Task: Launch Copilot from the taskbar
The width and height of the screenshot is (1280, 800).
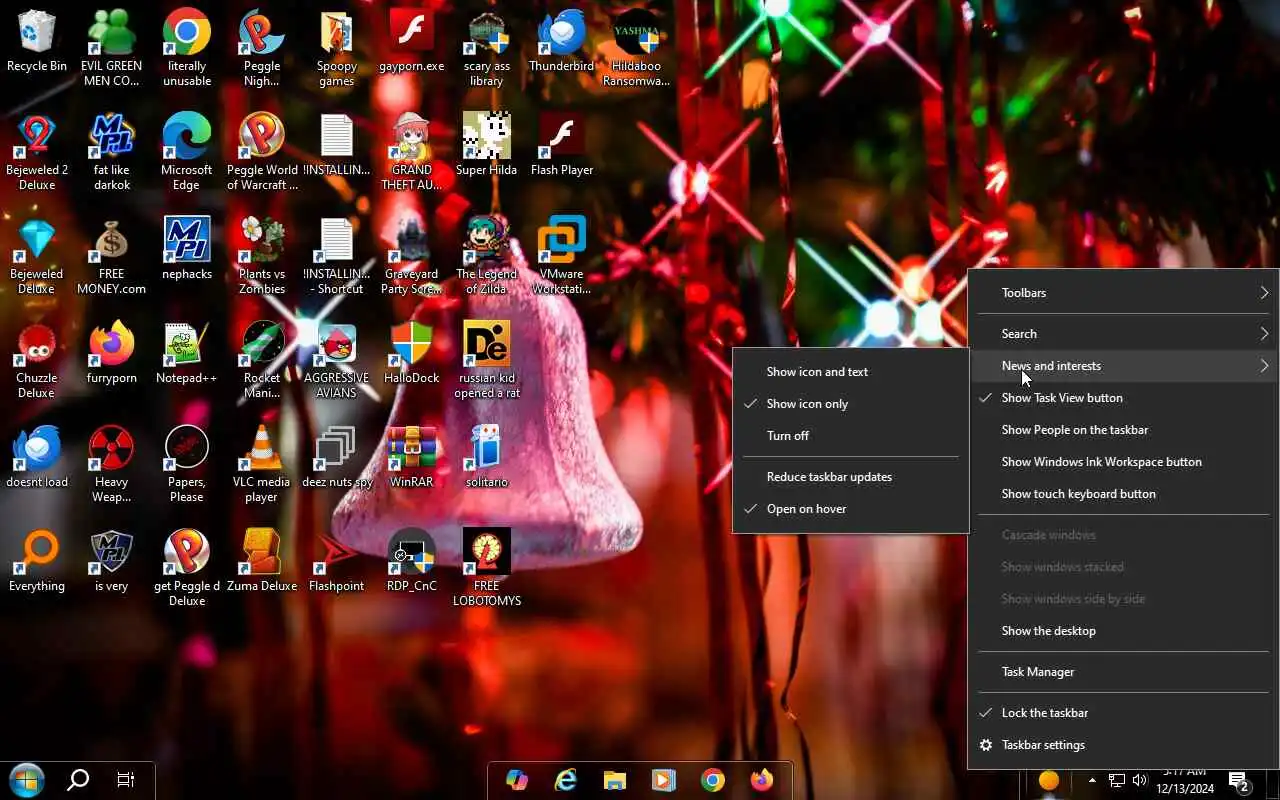Action: tap(517, 780)
